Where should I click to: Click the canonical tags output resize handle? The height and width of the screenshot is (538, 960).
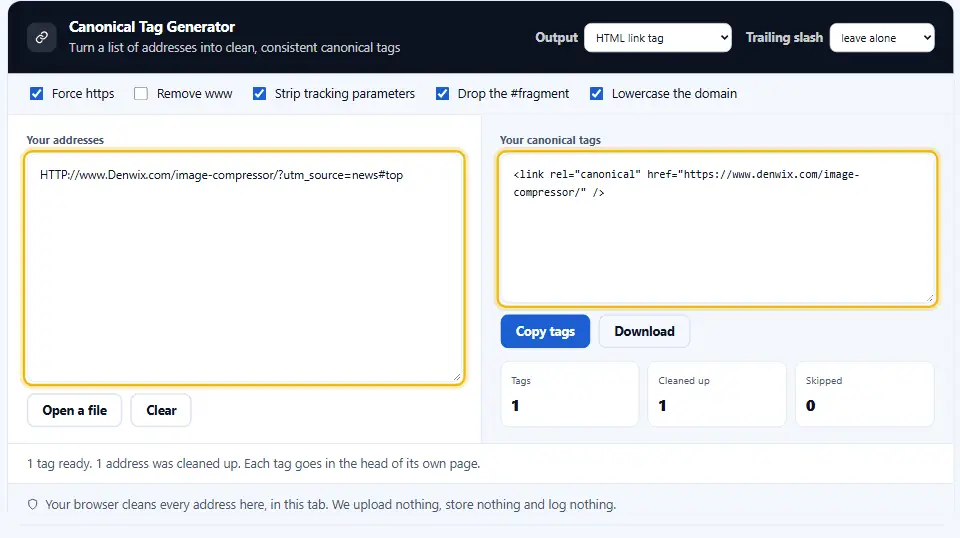(929, 298)
